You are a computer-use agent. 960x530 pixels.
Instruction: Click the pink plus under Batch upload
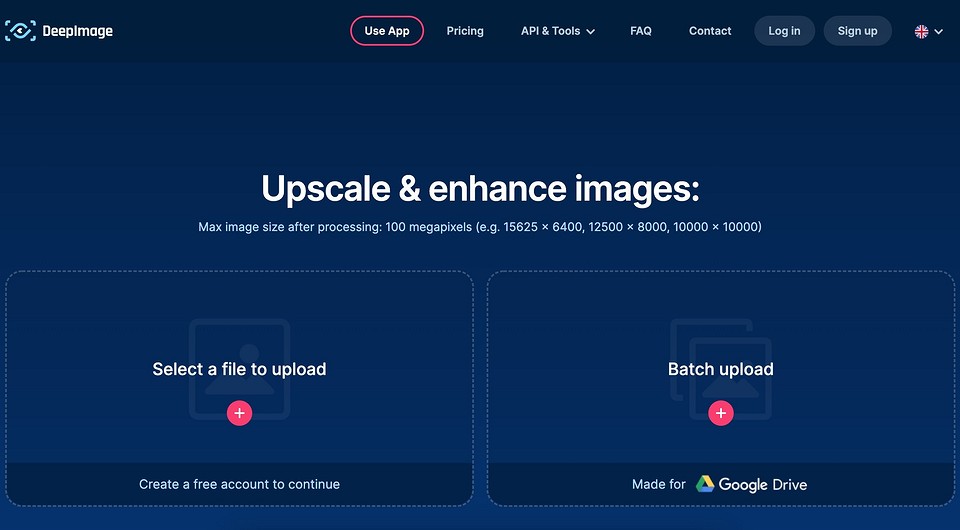pyautogui.click(x=721, y=413)
